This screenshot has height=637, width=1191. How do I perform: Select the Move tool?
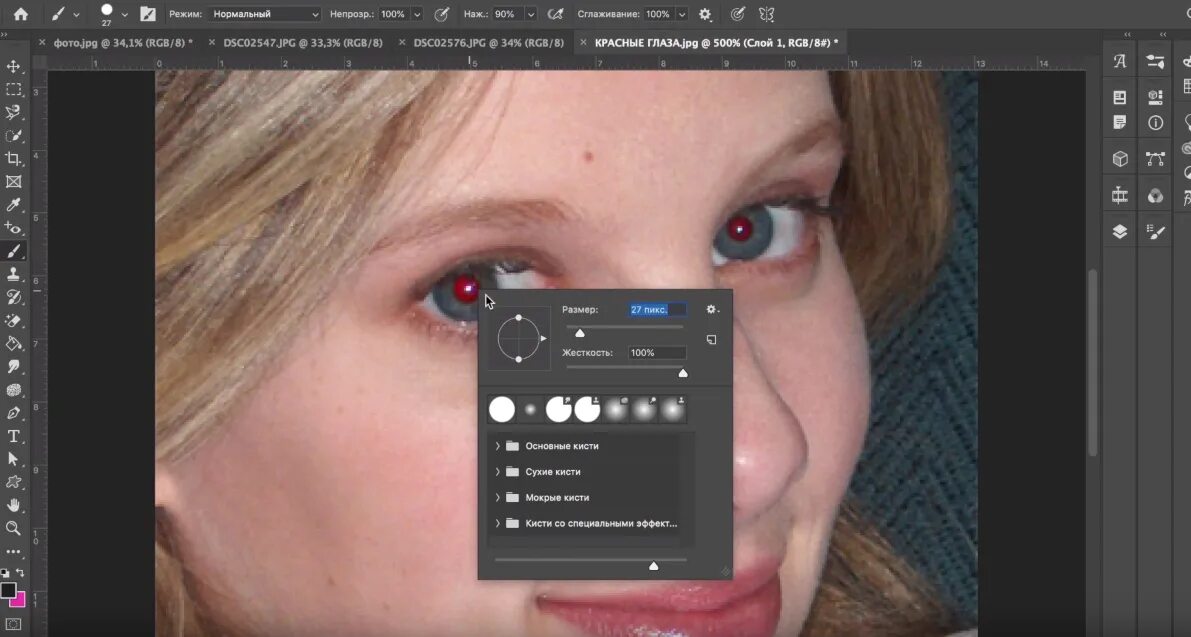(x=14, y=67)
